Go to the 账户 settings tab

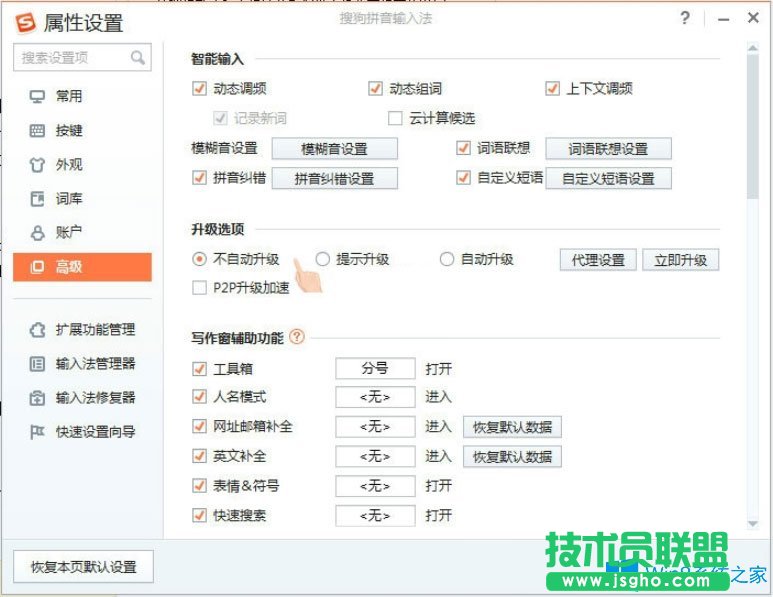82,233
